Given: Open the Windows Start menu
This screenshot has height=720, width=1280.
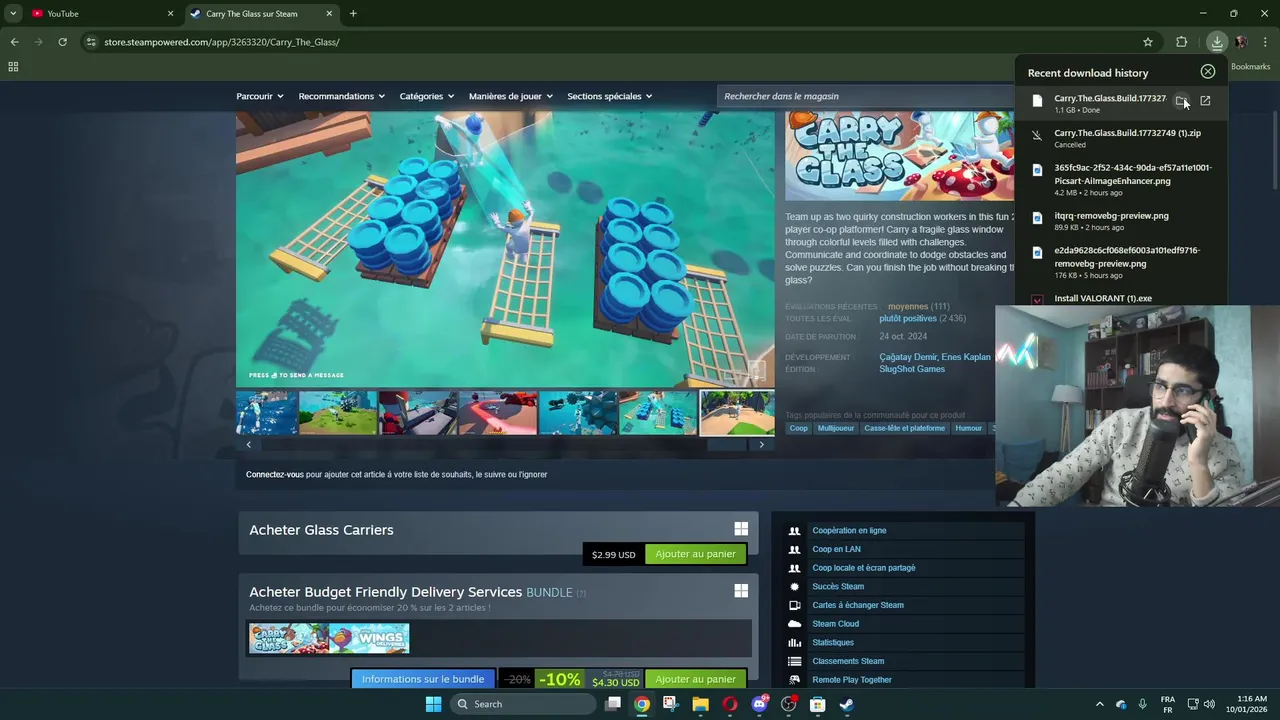Looking at the screenshot, I should click(x=433, y=704).
